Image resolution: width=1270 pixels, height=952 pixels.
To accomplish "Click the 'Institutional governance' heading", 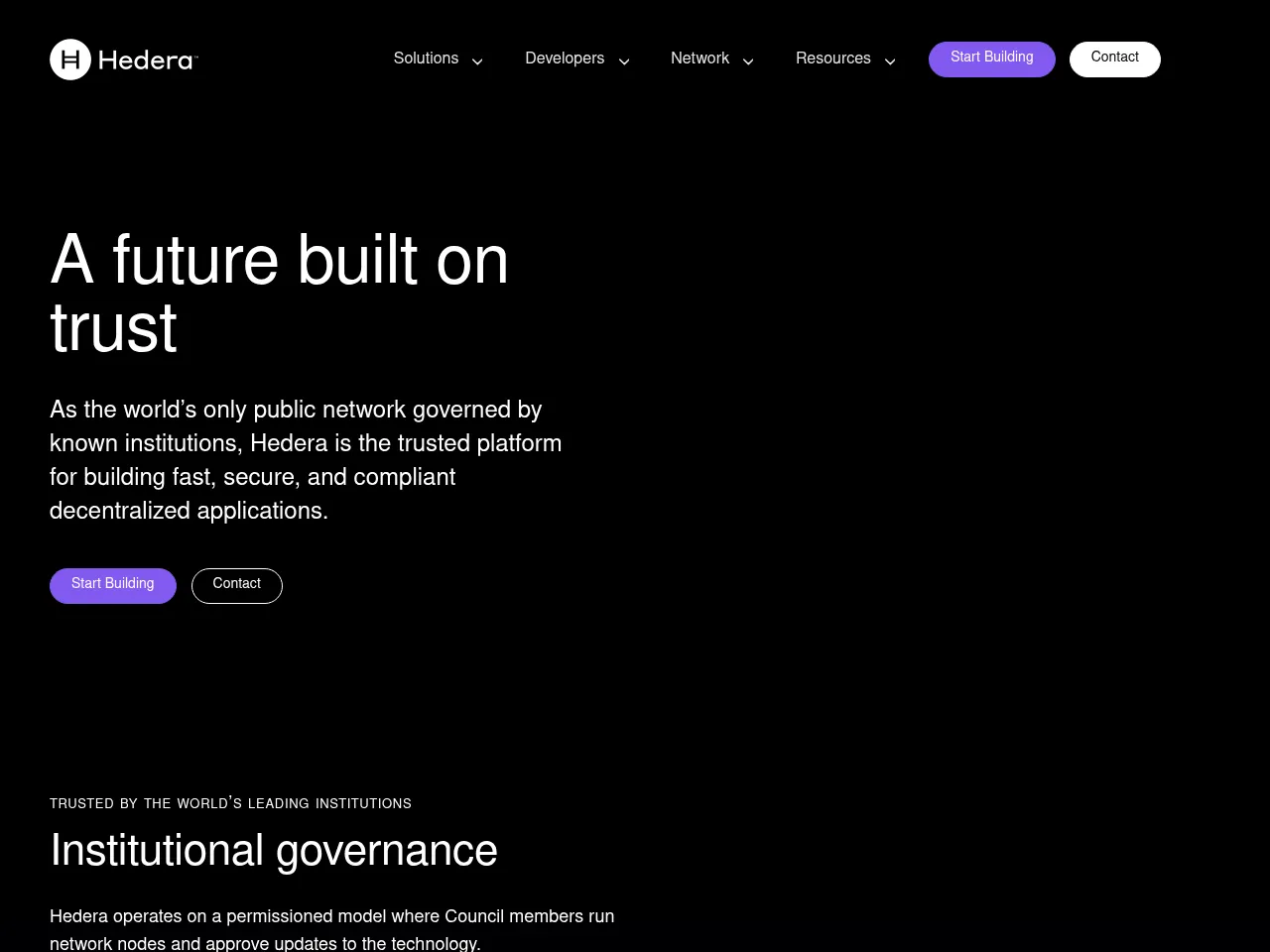I will pyautogui.click(x=274, y=851).
